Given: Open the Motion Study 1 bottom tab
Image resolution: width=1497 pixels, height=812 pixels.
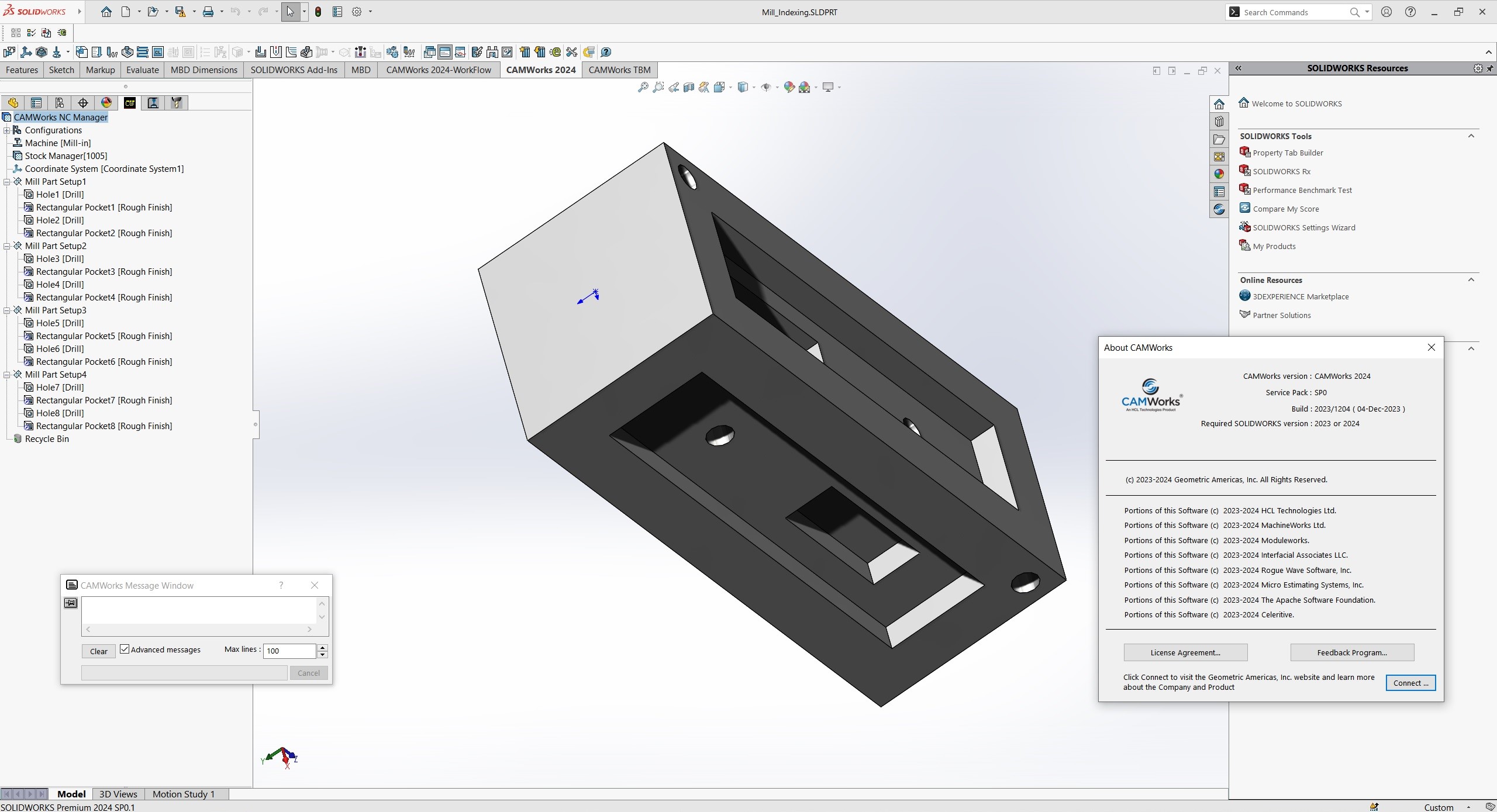Looking at the screenshot, I should click(x=184, y=794).
